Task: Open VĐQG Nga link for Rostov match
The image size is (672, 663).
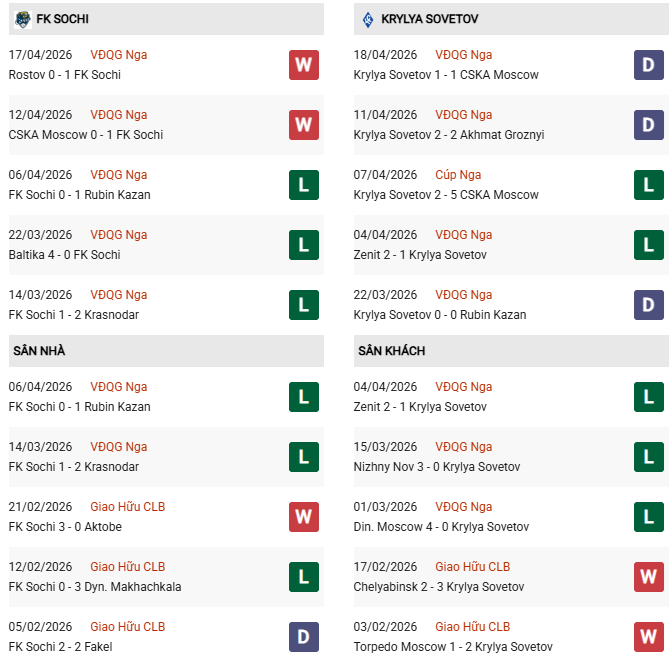Action: point(118,55)
